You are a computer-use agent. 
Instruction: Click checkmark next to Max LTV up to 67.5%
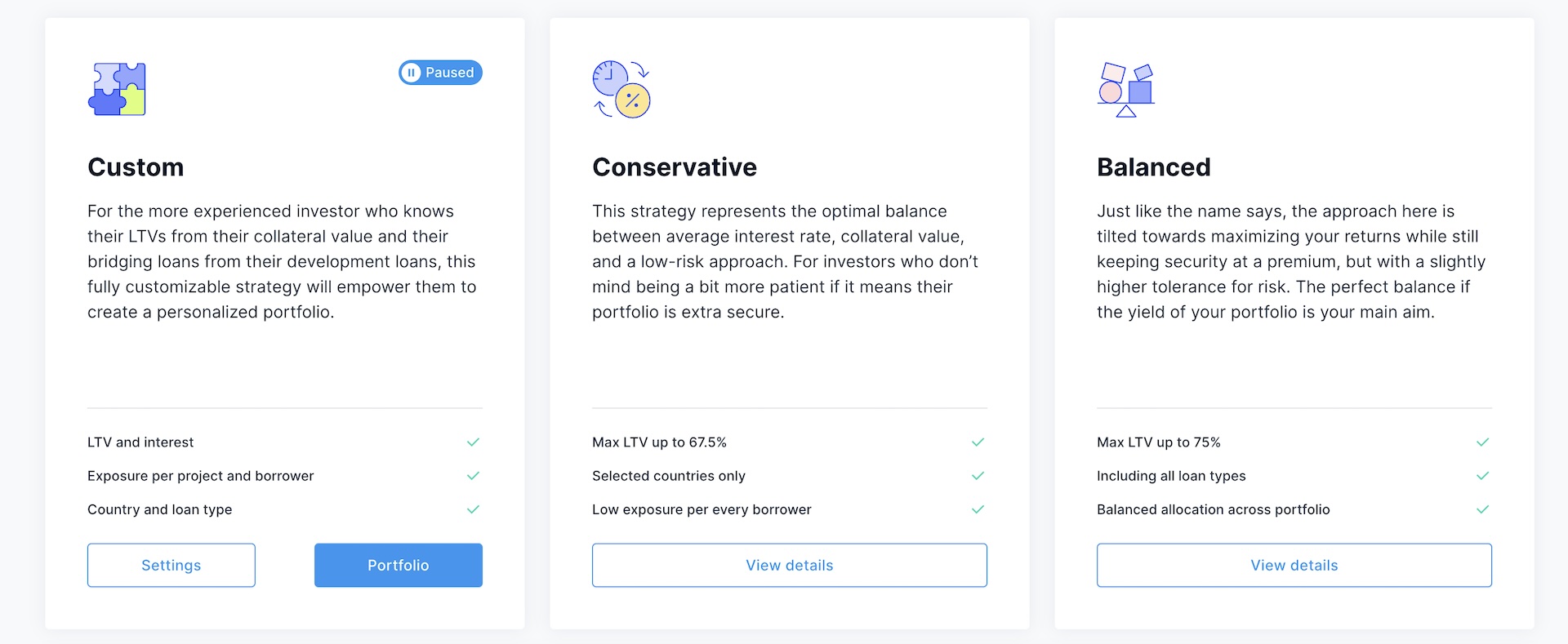coord(978,442)
